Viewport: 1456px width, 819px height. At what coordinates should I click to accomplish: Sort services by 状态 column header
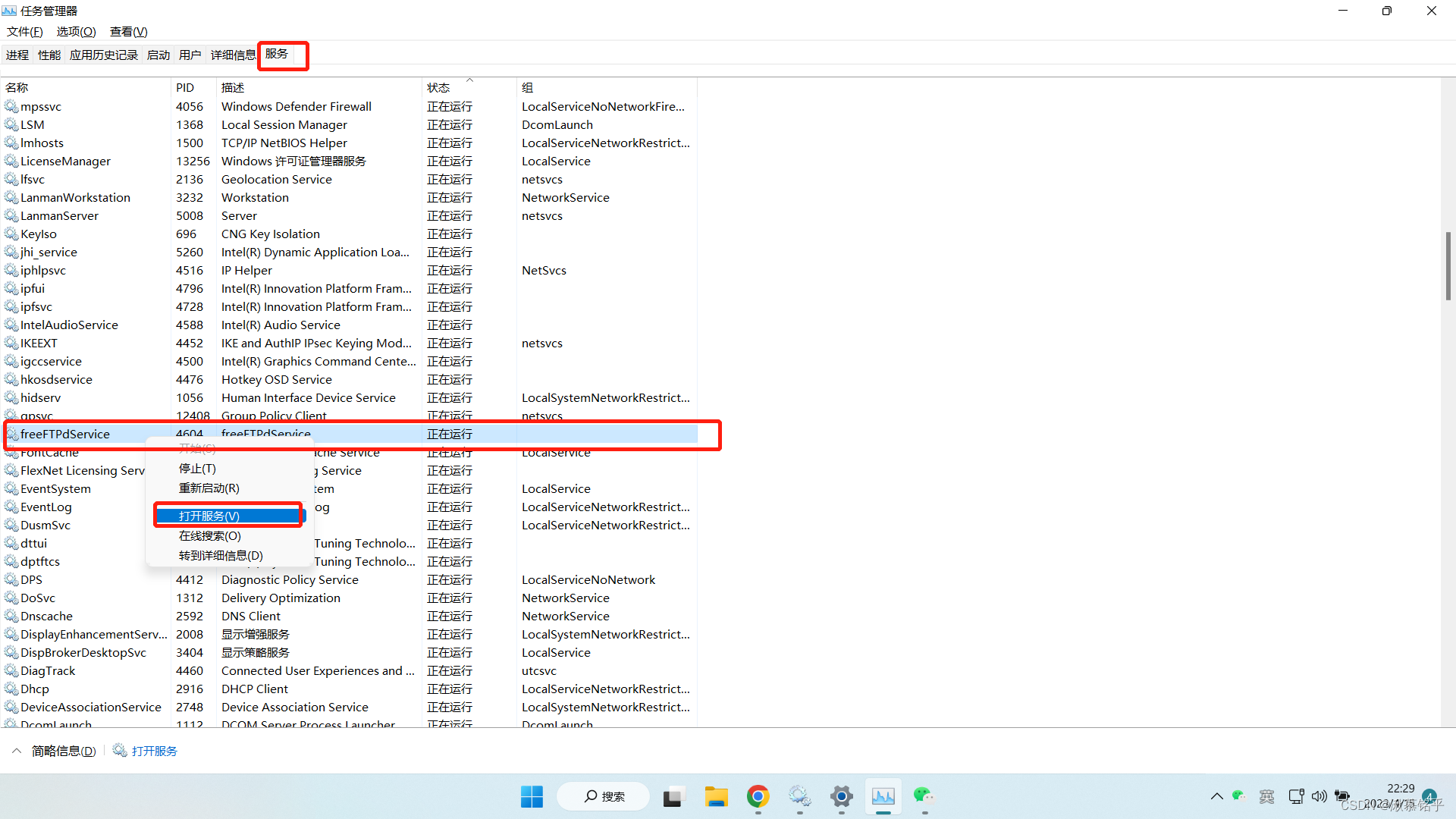click(438, 88)
